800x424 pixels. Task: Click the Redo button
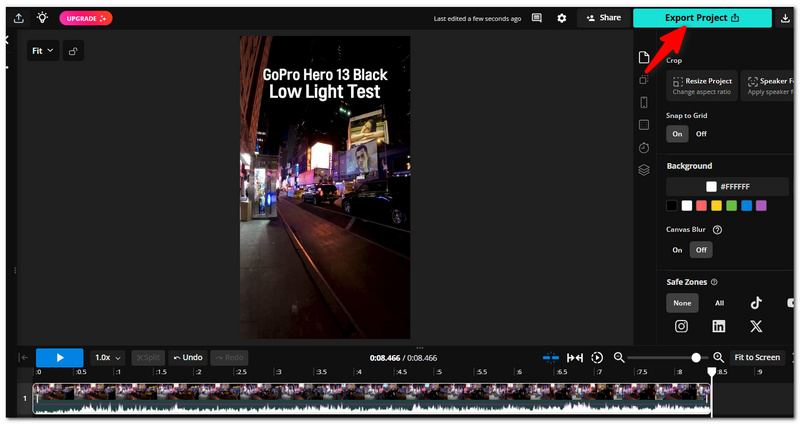(x=230, y=358)
